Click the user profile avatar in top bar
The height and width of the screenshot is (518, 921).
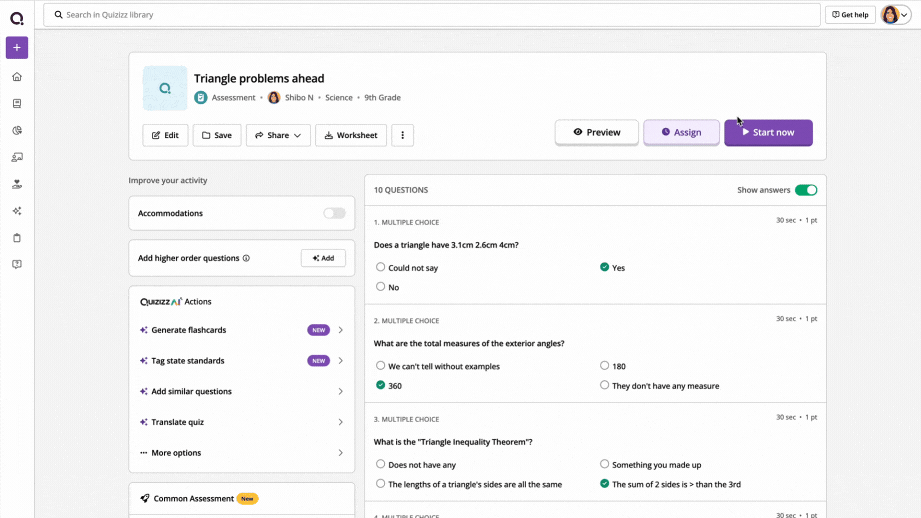[x=890, y=15]
